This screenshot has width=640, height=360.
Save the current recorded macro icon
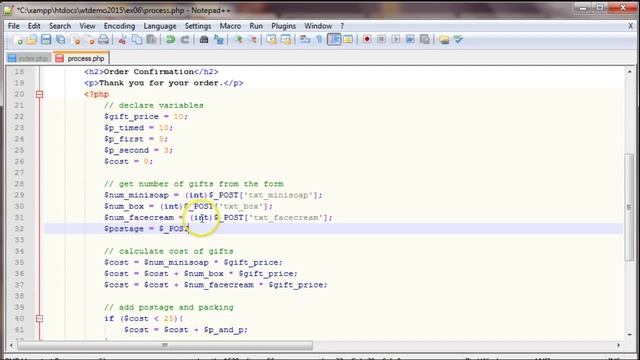point(425,40)
